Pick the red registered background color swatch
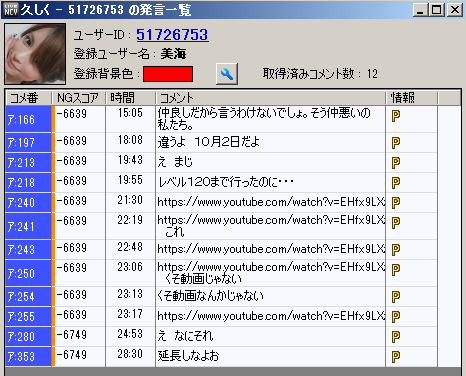This screenshot has height=376, width=466. (168, 74)
